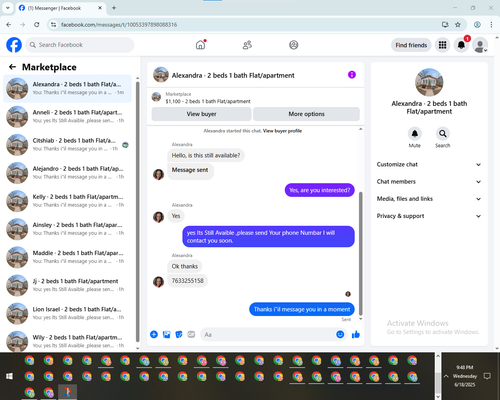Open a new browser tab

114,8
